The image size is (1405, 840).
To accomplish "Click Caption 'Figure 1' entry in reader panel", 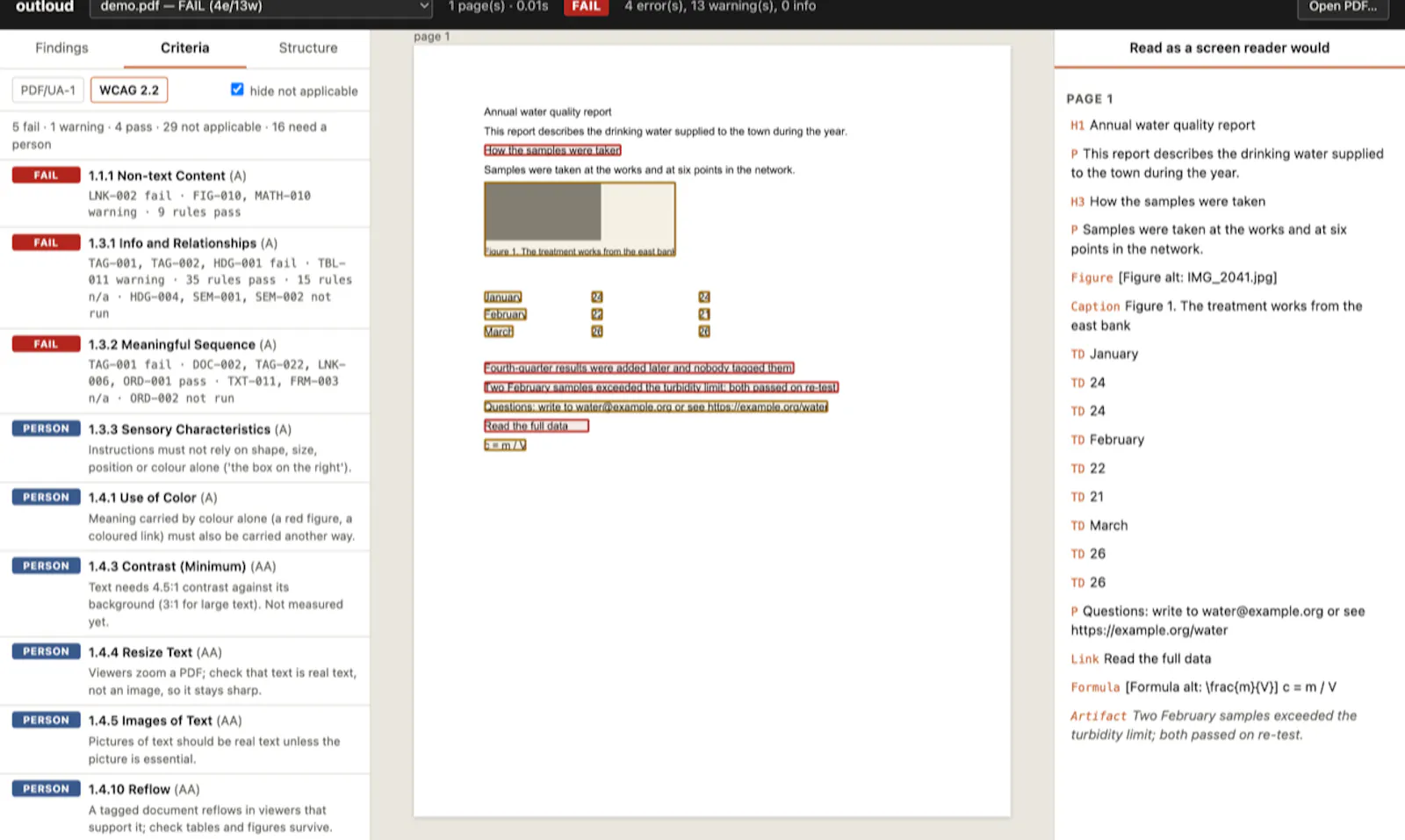I will pyautogui.click(x=1216, y=316).
